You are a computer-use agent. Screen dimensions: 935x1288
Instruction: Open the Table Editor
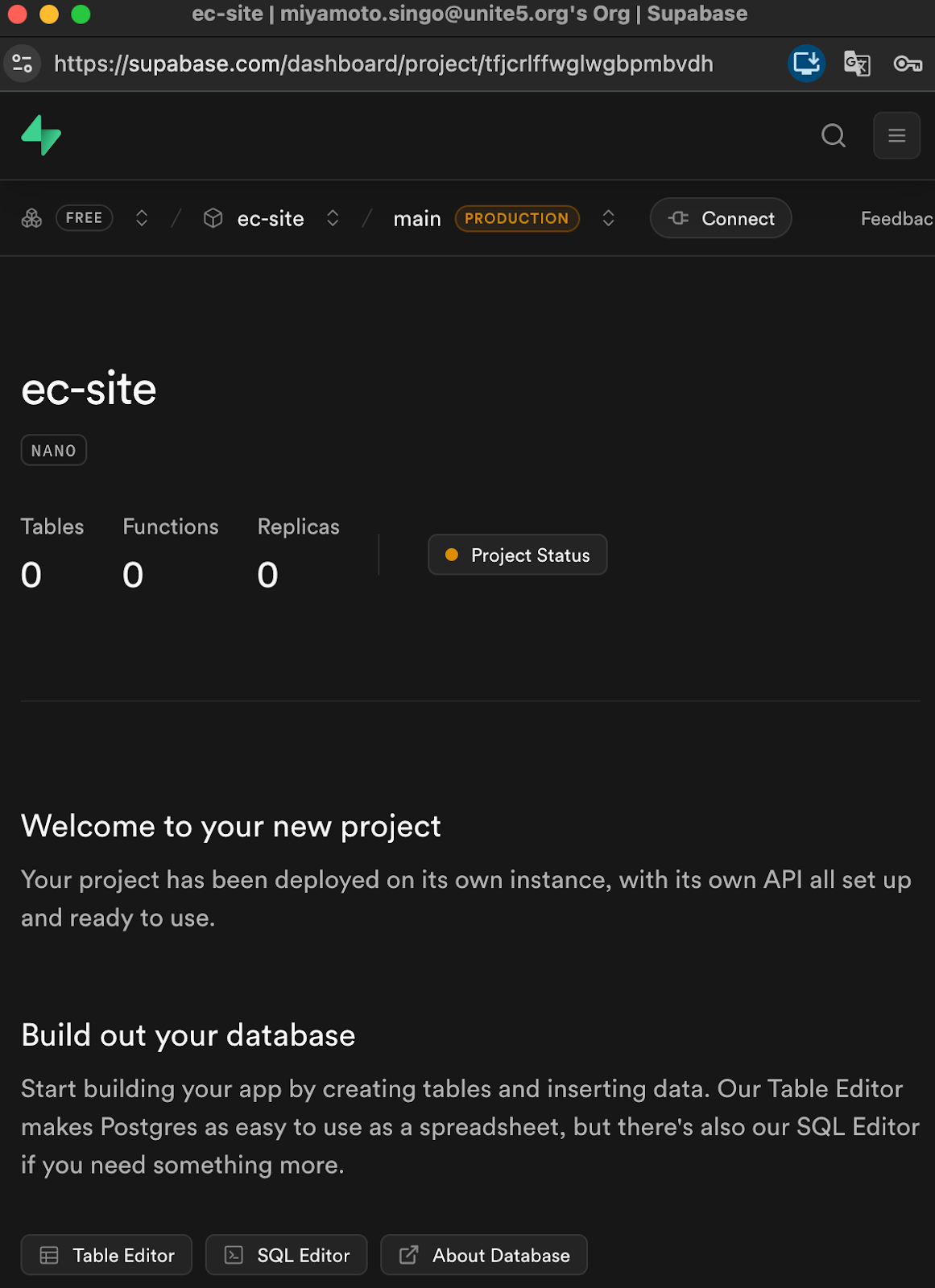click(x=106, y=1255)
